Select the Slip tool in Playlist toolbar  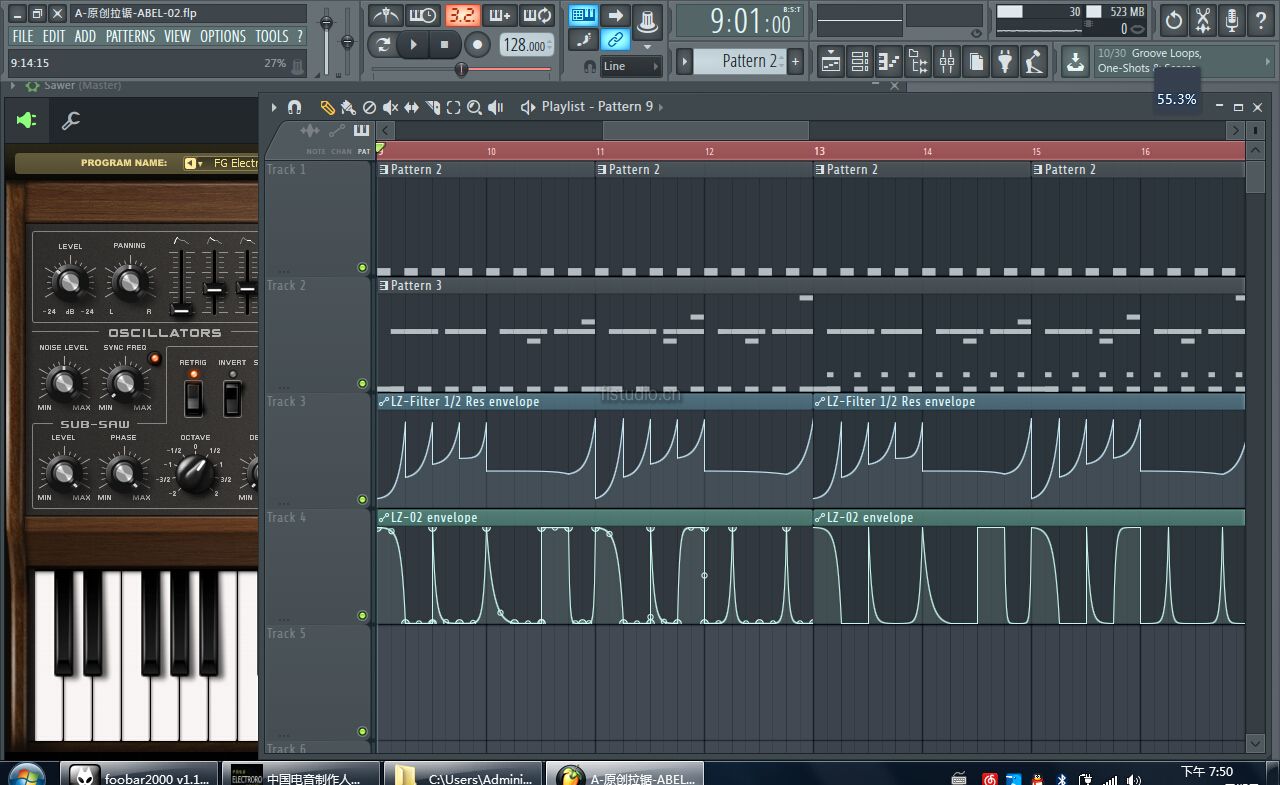click(412, 107)
